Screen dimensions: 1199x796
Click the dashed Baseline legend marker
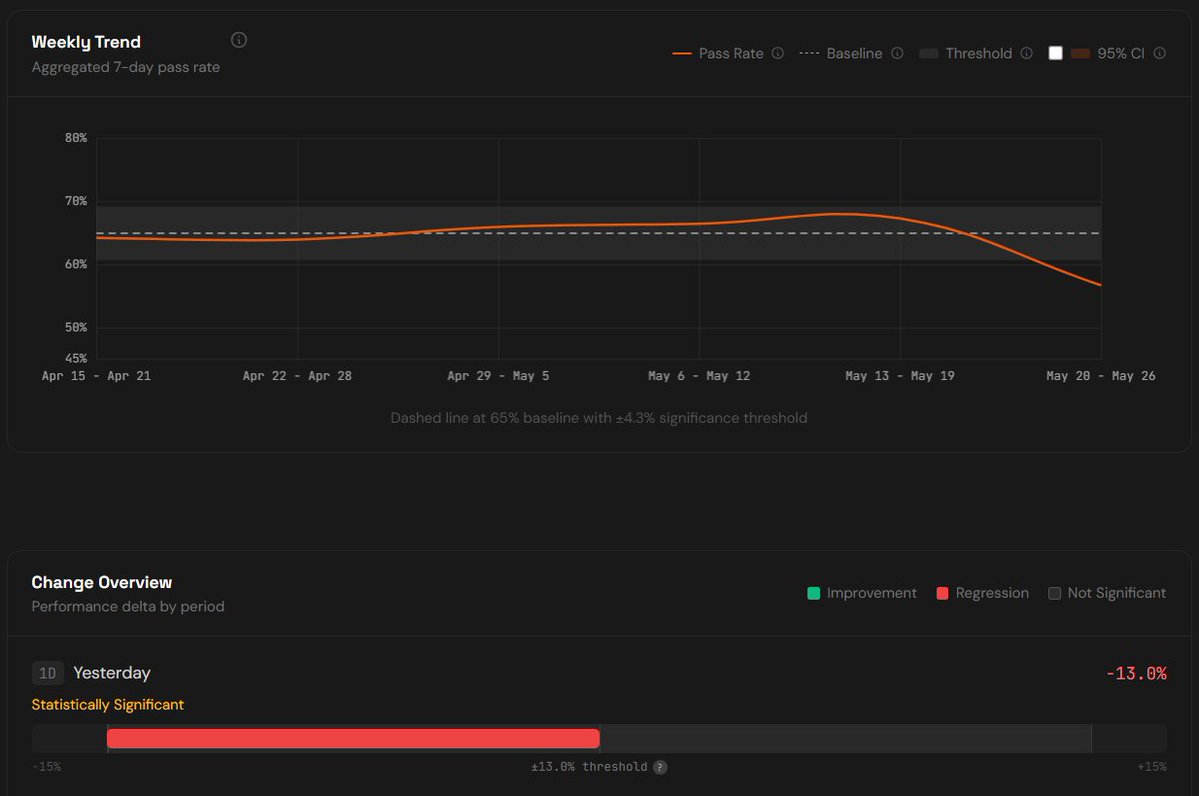point(809,54)
